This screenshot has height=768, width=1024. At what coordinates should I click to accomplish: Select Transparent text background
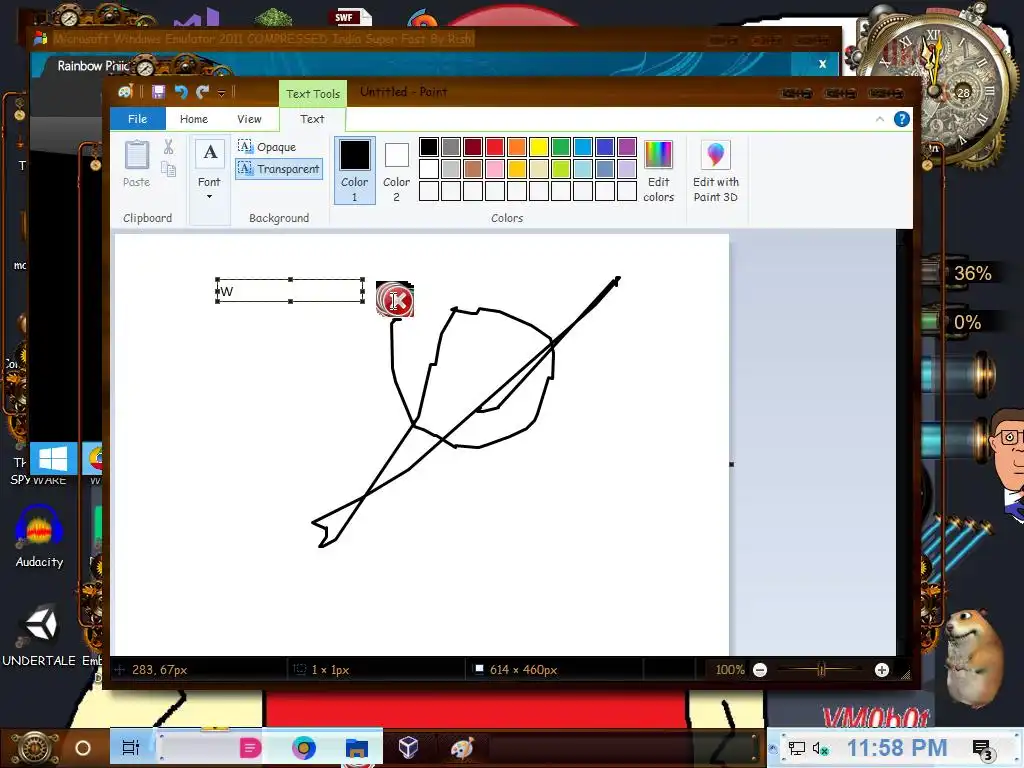coord(278,169)
